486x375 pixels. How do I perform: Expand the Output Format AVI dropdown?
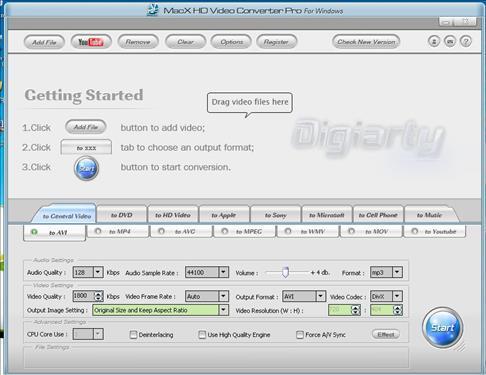coord(320,296)
